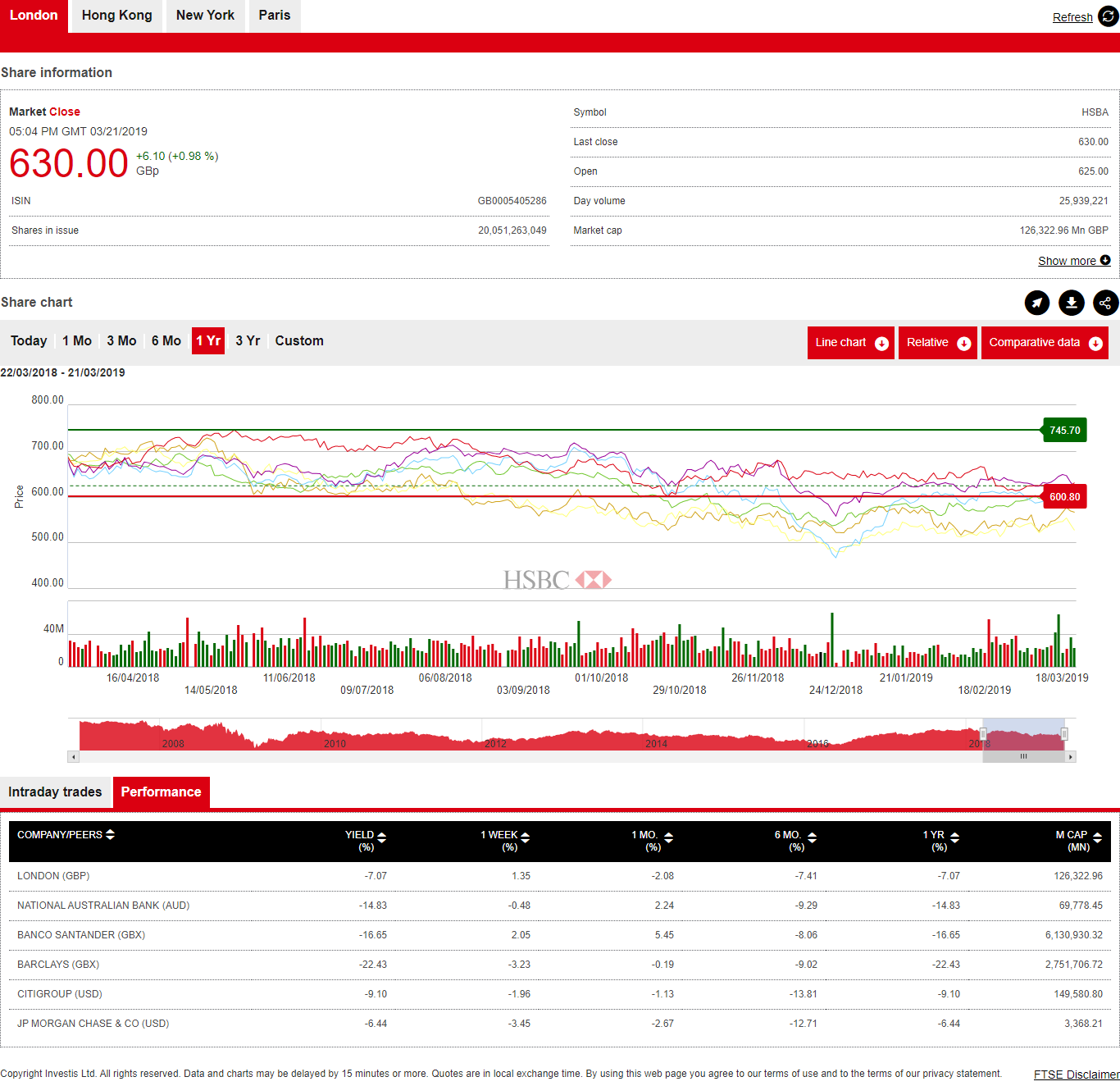Click the share icon above chart
Viewport: 1120px width, 1086px height.
1105,303
